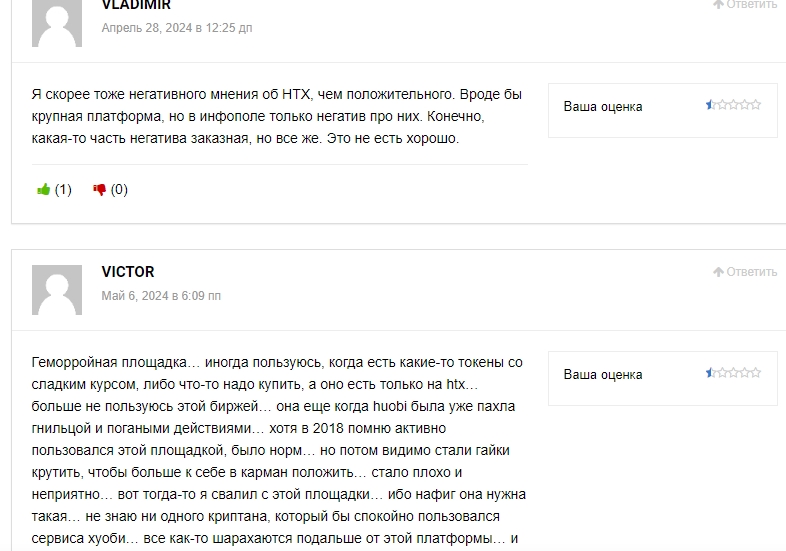Image resolution: width=786 pixels, height=551 pixels.
Task: Click the first star in Vladimir's rating
Action: click(711, 105)
